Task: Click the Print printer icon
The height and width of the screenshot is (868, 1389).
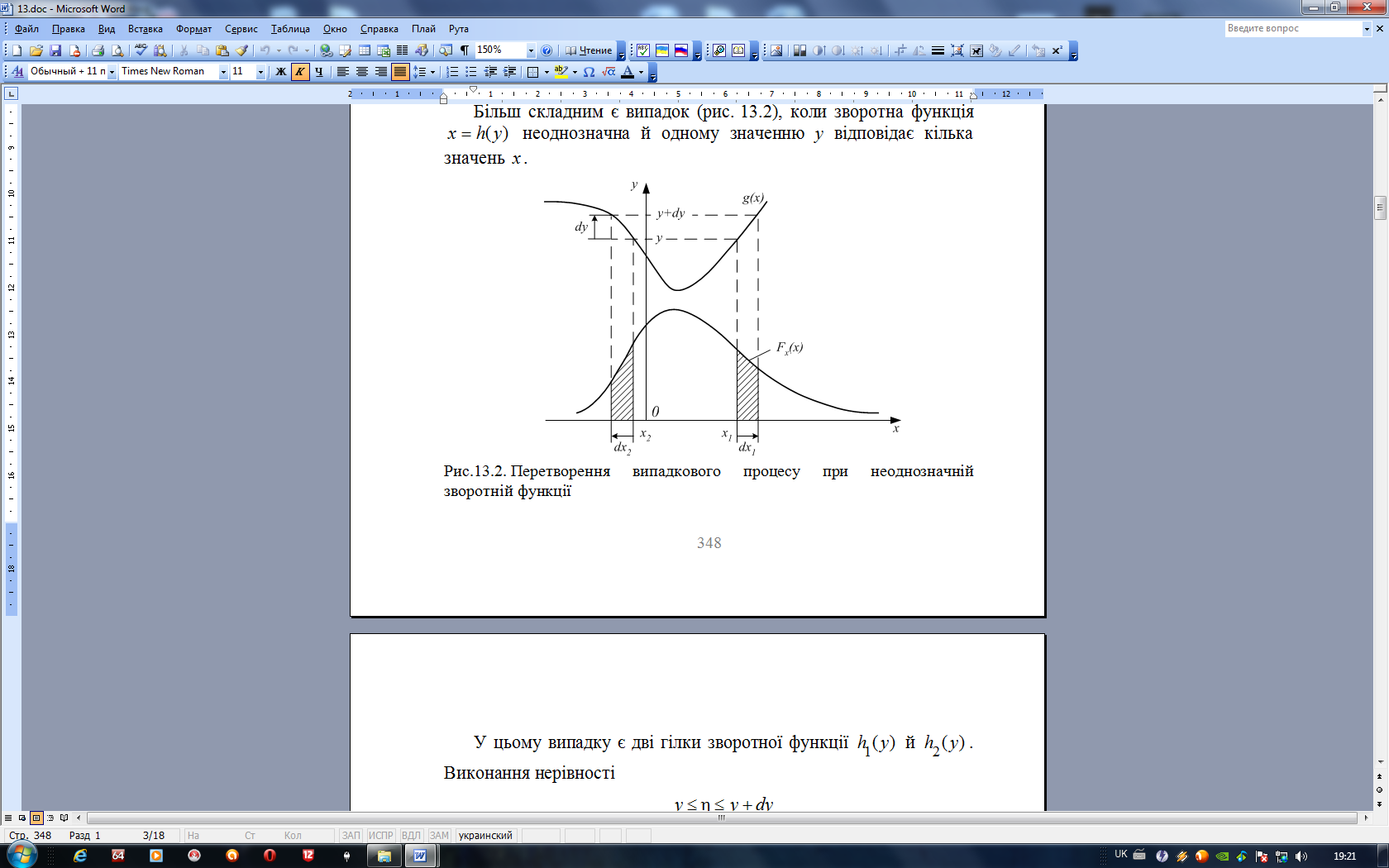Action: tap(98, 50)
